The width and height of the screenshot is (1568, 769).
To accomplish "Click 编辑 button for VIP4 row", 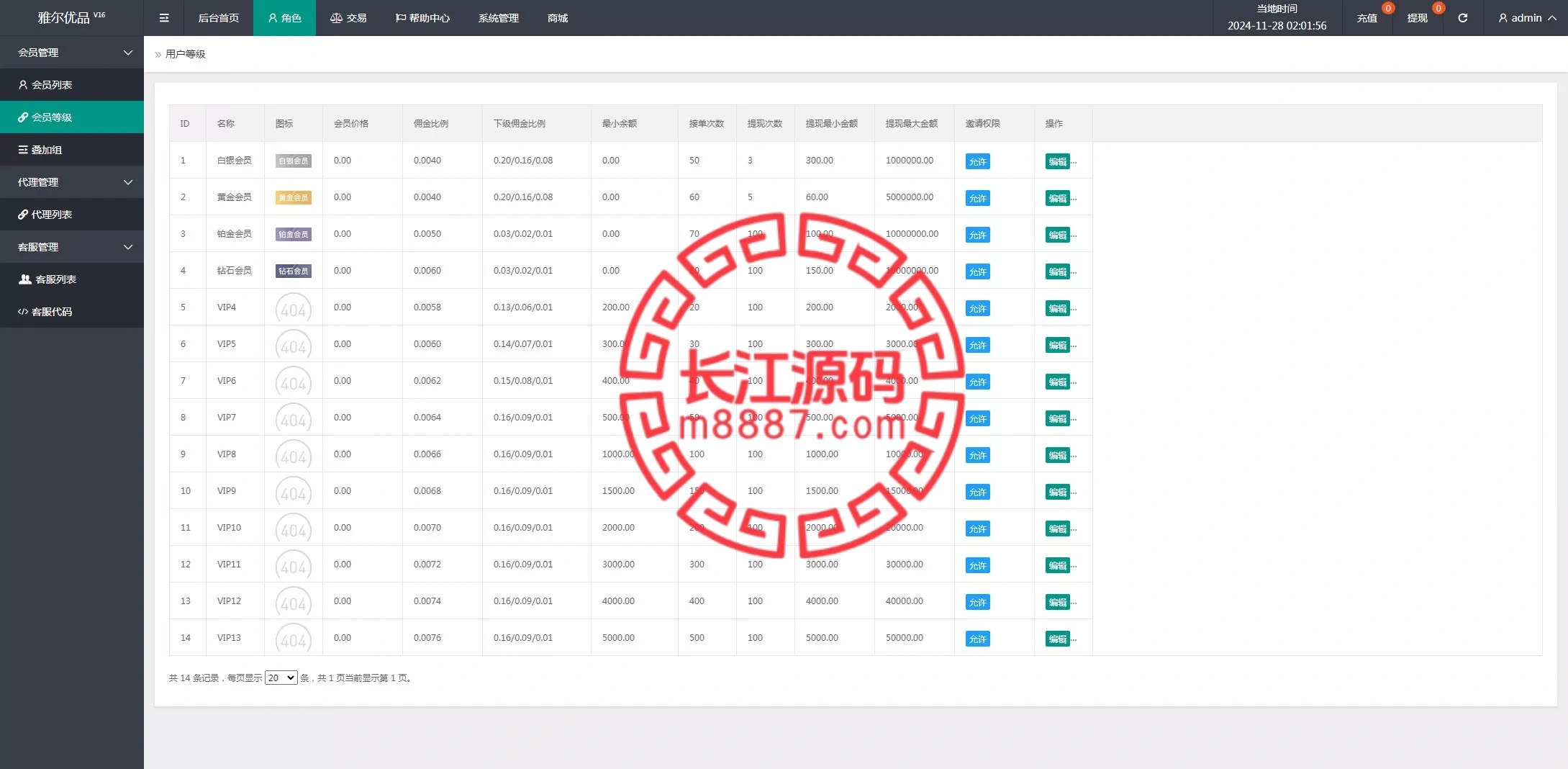I will point(1057,308).
